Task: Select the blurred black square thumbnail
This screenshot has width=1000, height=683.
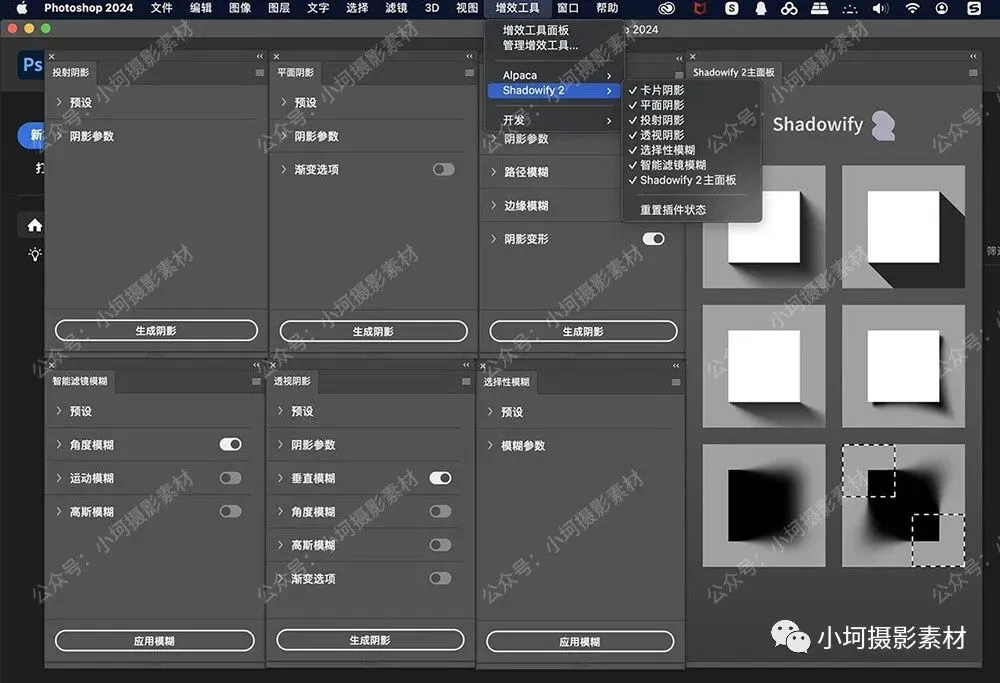Action: [x=764, y=506]
